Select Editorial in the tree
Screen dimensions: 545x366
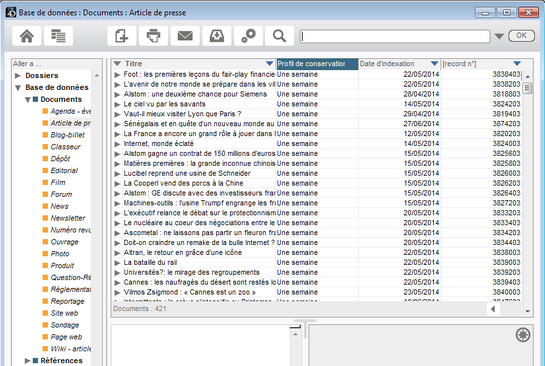point(64,171)
